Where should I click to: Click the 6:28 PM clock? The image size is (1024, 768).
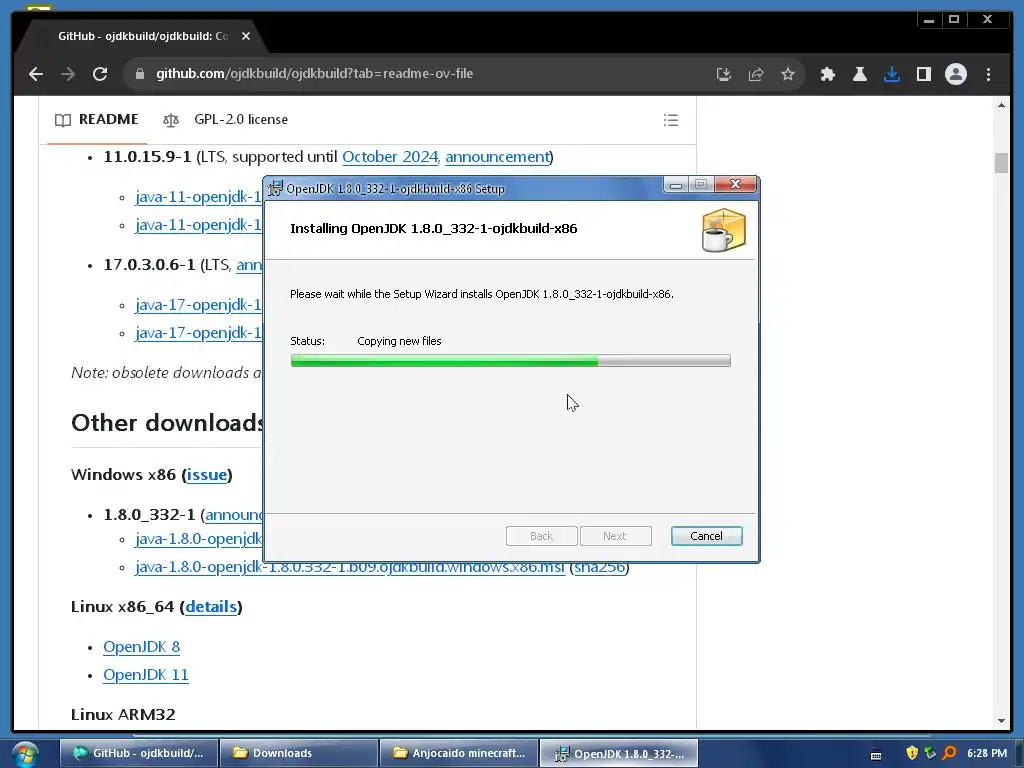click(x=987, y=753)
